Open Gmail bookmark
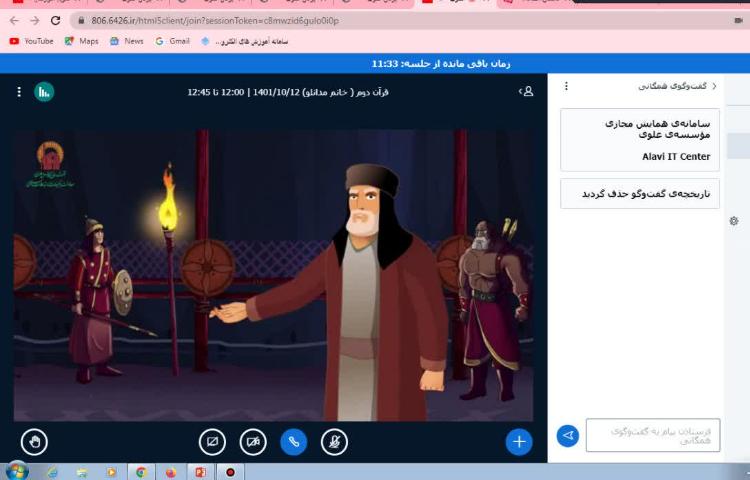The width and height of the screenshot is (750, 480). pyautogui.click(x=172, y=41)
